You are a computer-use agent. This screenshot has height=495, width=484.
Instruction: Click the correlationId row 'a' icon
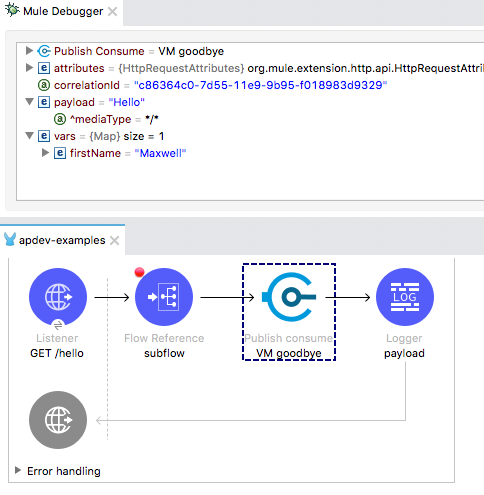point(44,85)
